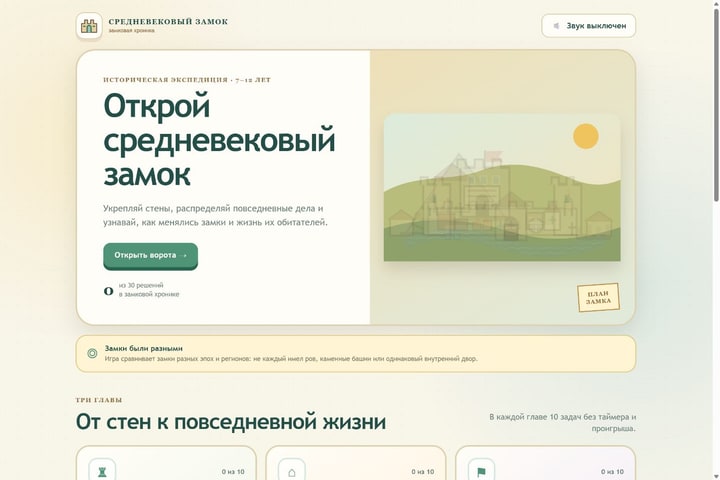720x480 pixels.
Task: Click the "ПЛАН ЗАМКА" stamp
Action: tap(598, 297)
